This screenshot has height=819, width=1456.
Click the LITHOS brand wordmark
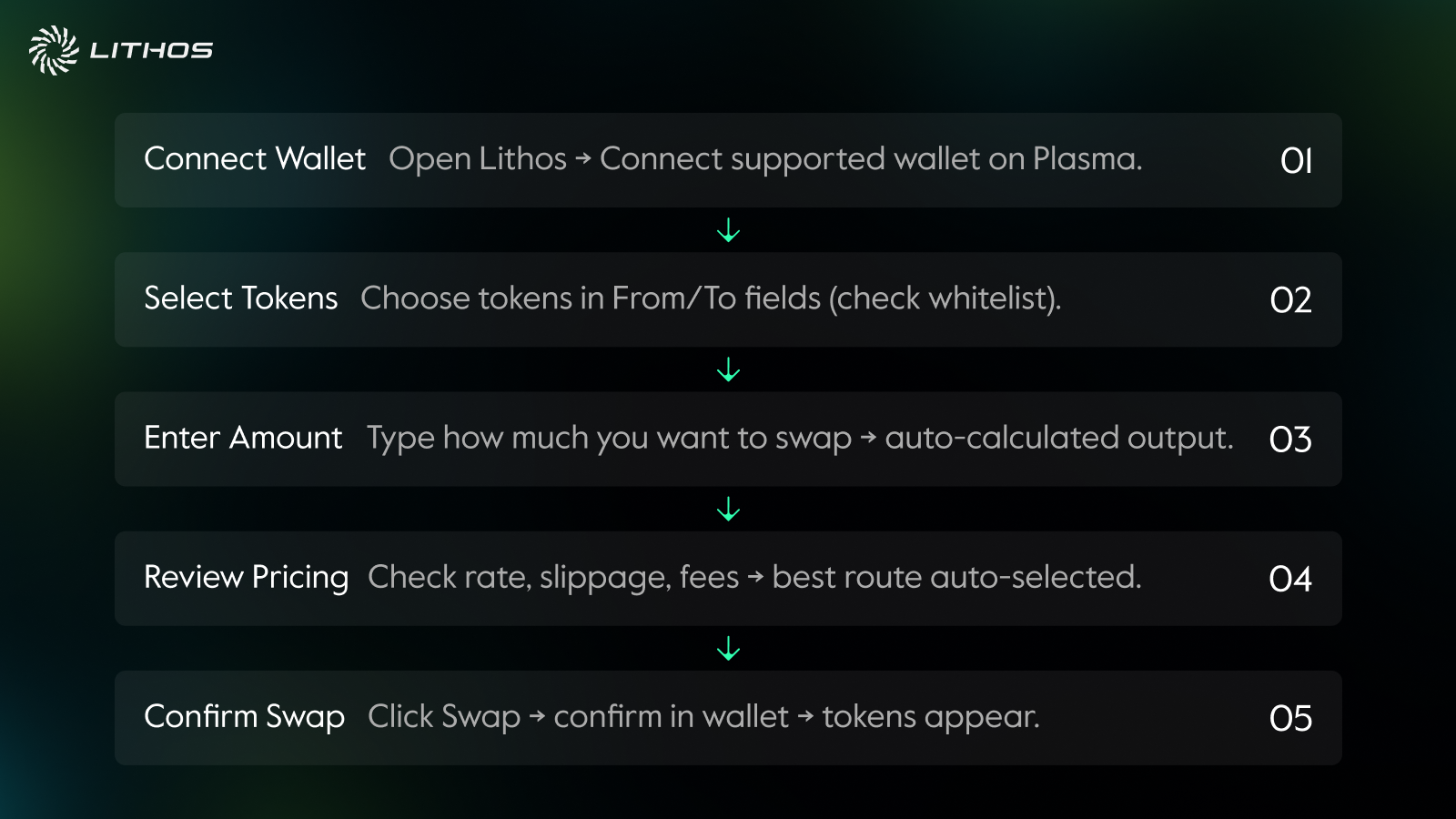(x=151, y=51)
